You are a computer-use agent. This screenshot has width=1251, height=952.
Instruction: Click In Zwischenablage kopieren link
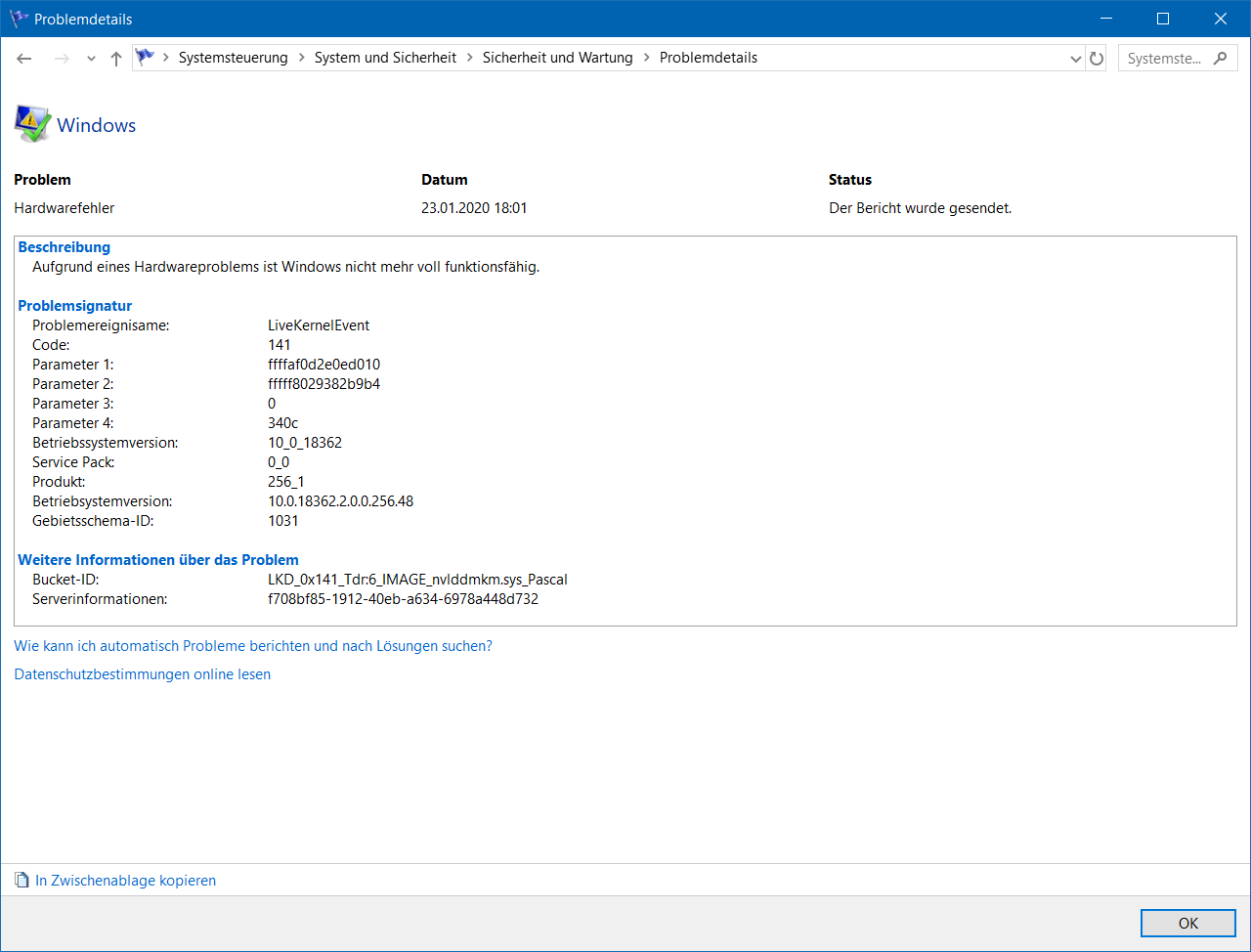(126, 881)
